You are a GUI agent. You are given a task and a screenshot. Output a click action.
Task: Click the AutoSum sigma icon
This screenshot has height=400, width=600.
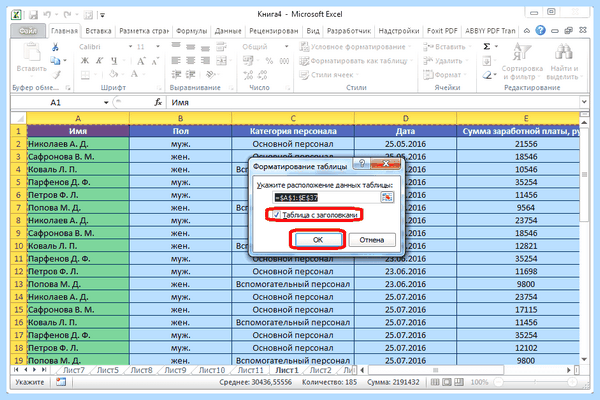click(487, 47)
